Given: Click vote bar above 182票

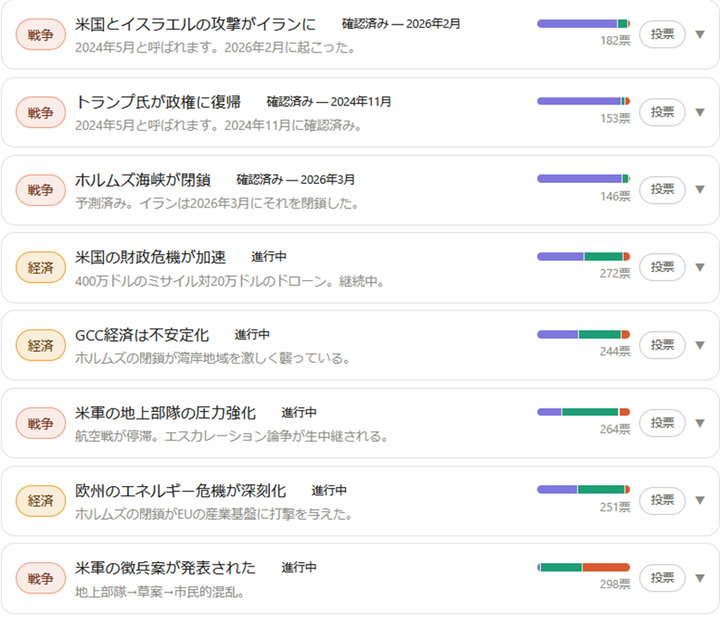Looking at the screenshot, I should pos(583,23).
